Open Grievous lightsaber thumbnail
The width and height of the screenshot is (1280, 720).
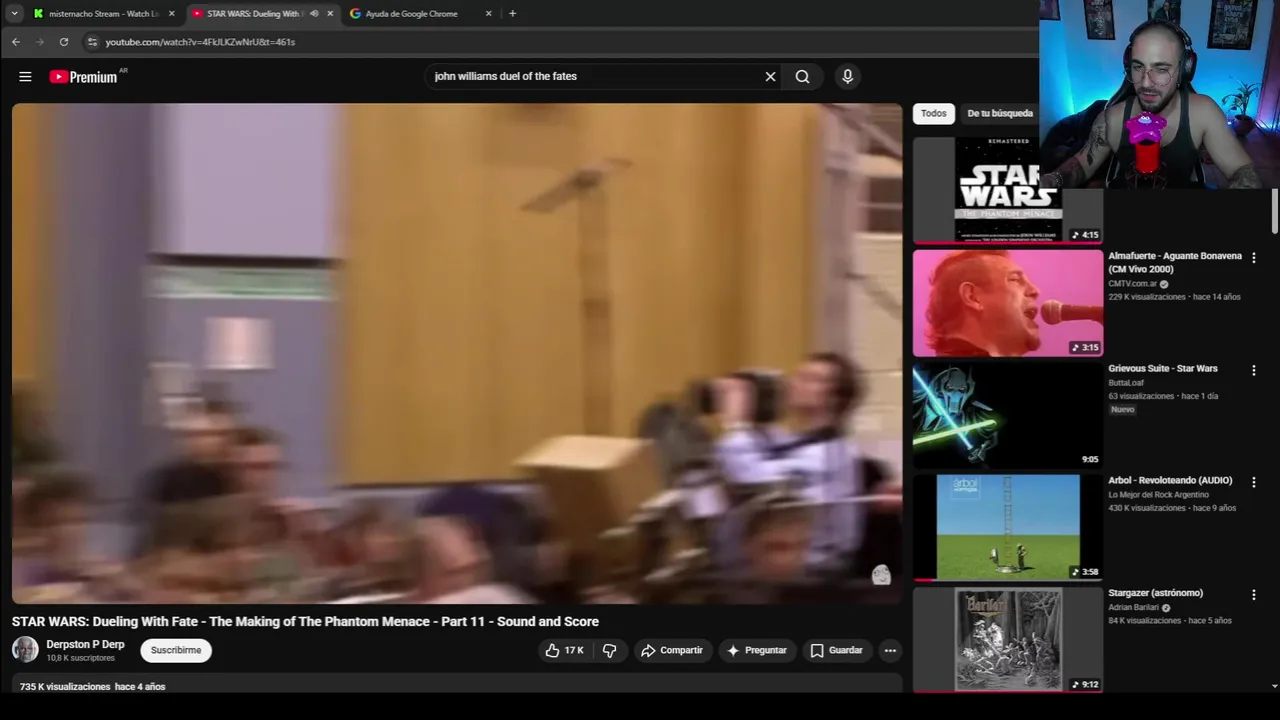(1007, 415)
